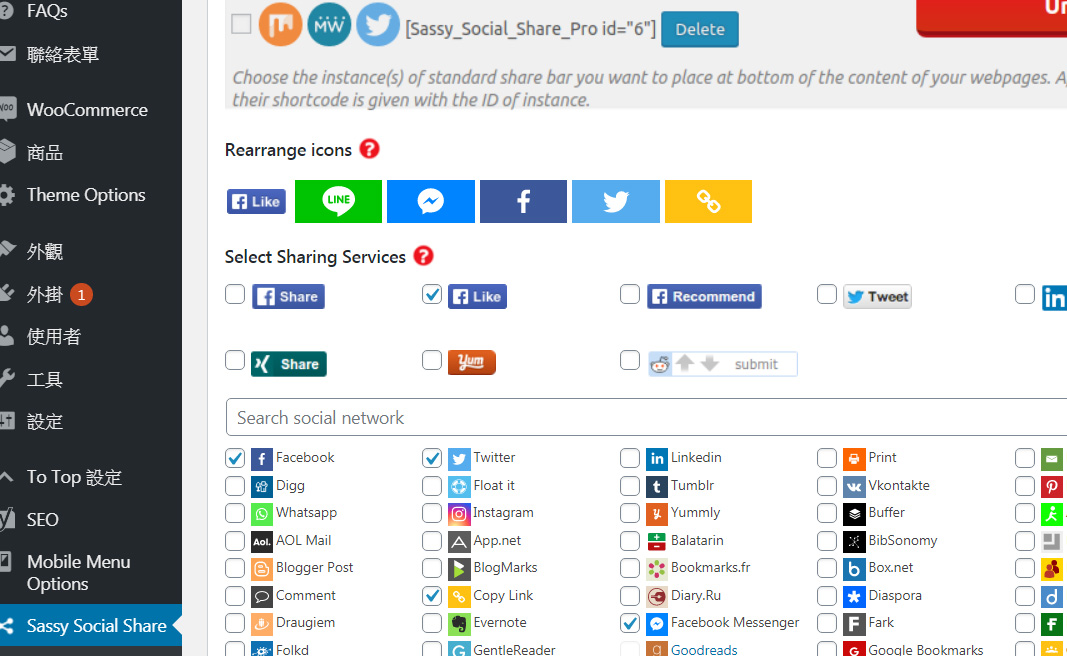Open the SEO menu item
1067x656 pixels.
tap(42, 519)
